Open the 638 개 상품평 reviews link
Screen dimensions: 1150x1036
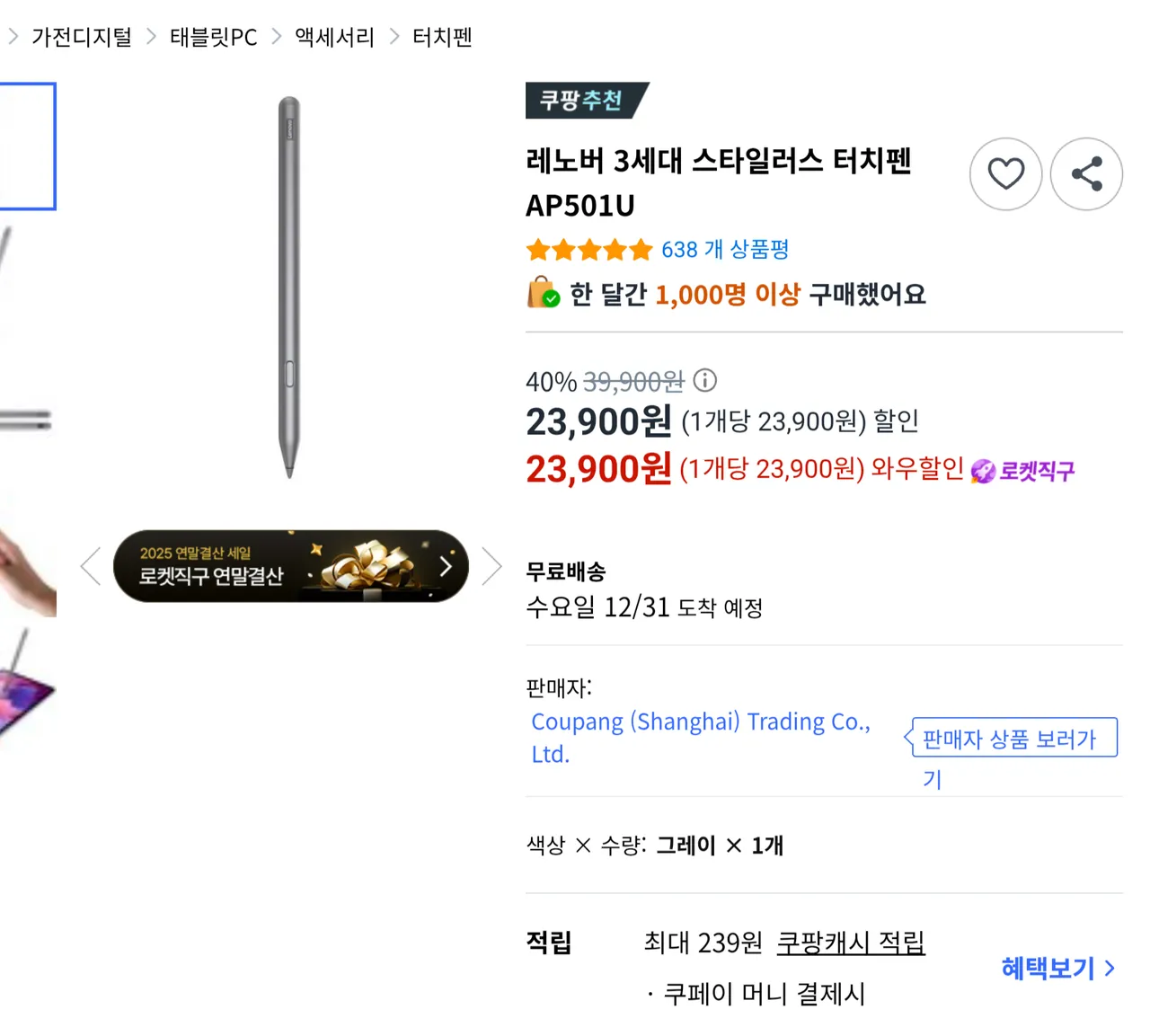click(725, 250)
